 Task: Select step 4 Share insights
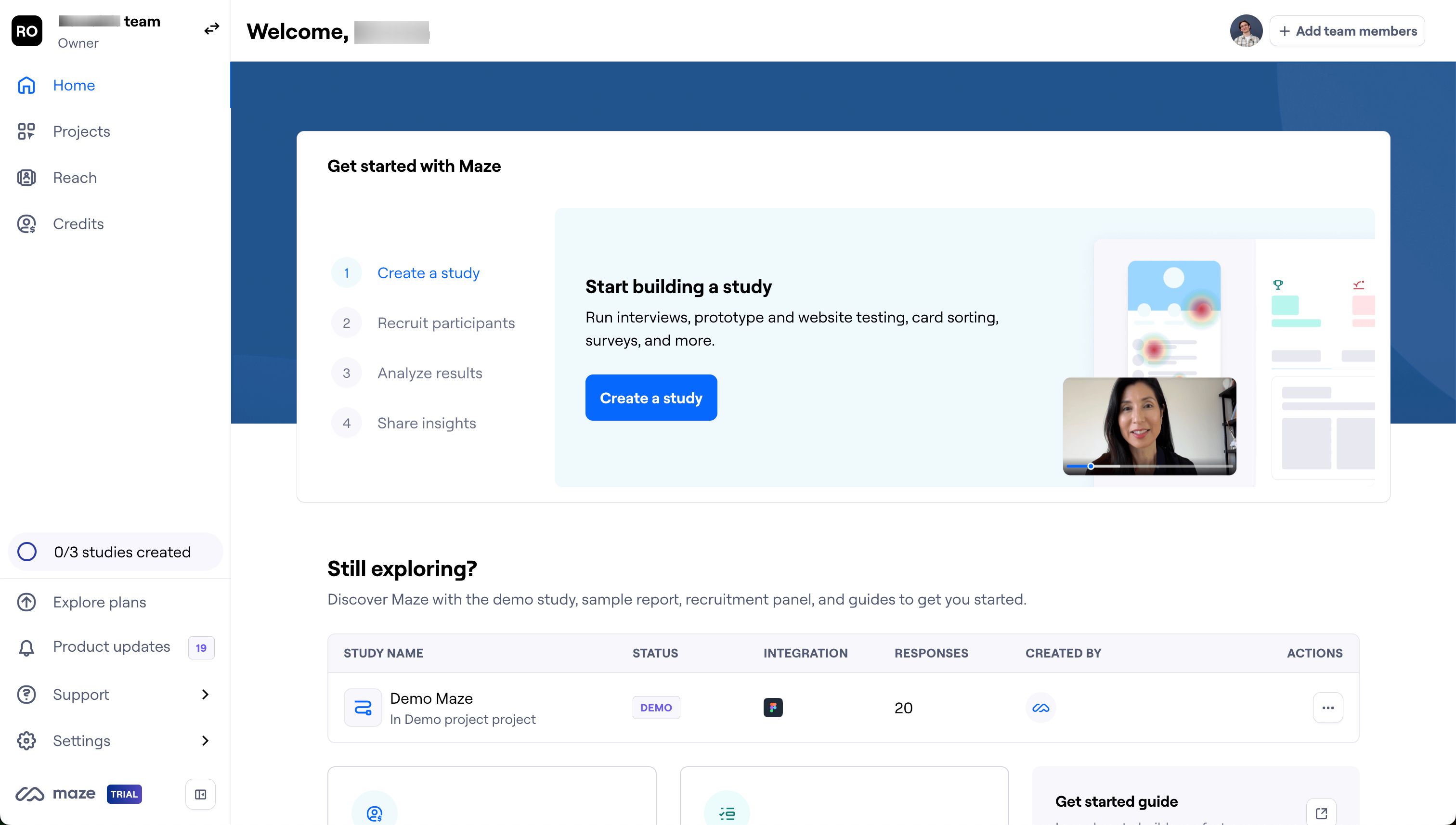(x=403, y=423)
